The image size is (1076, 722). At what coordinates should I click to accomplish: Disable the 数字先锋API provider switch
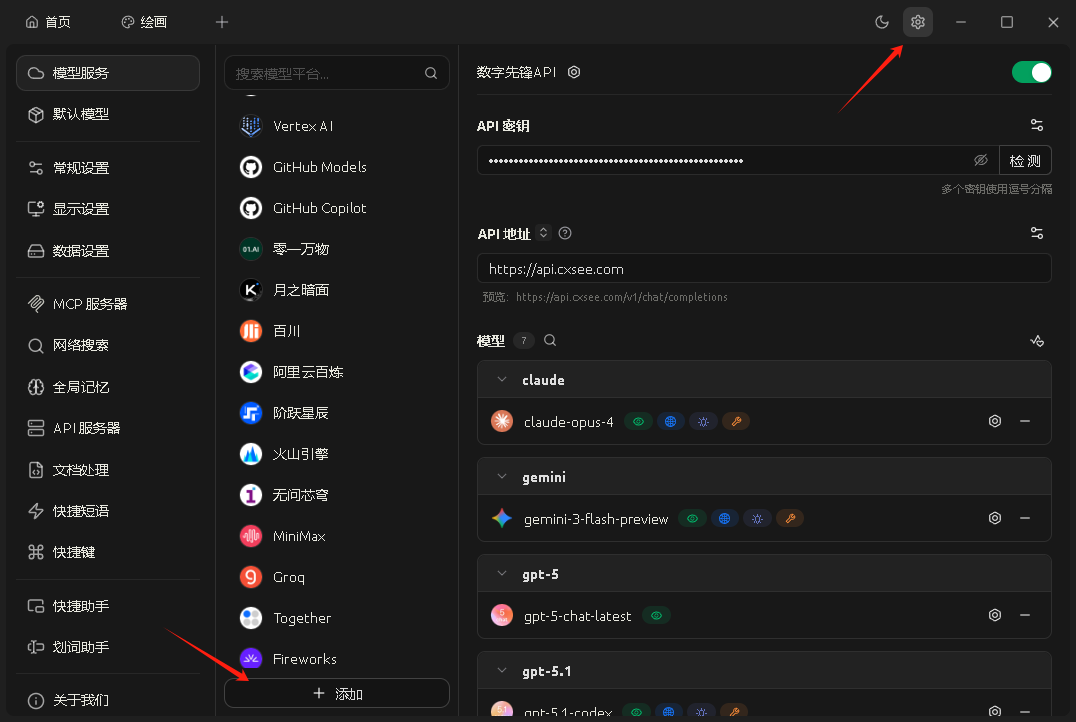[x=1031, y=72]
